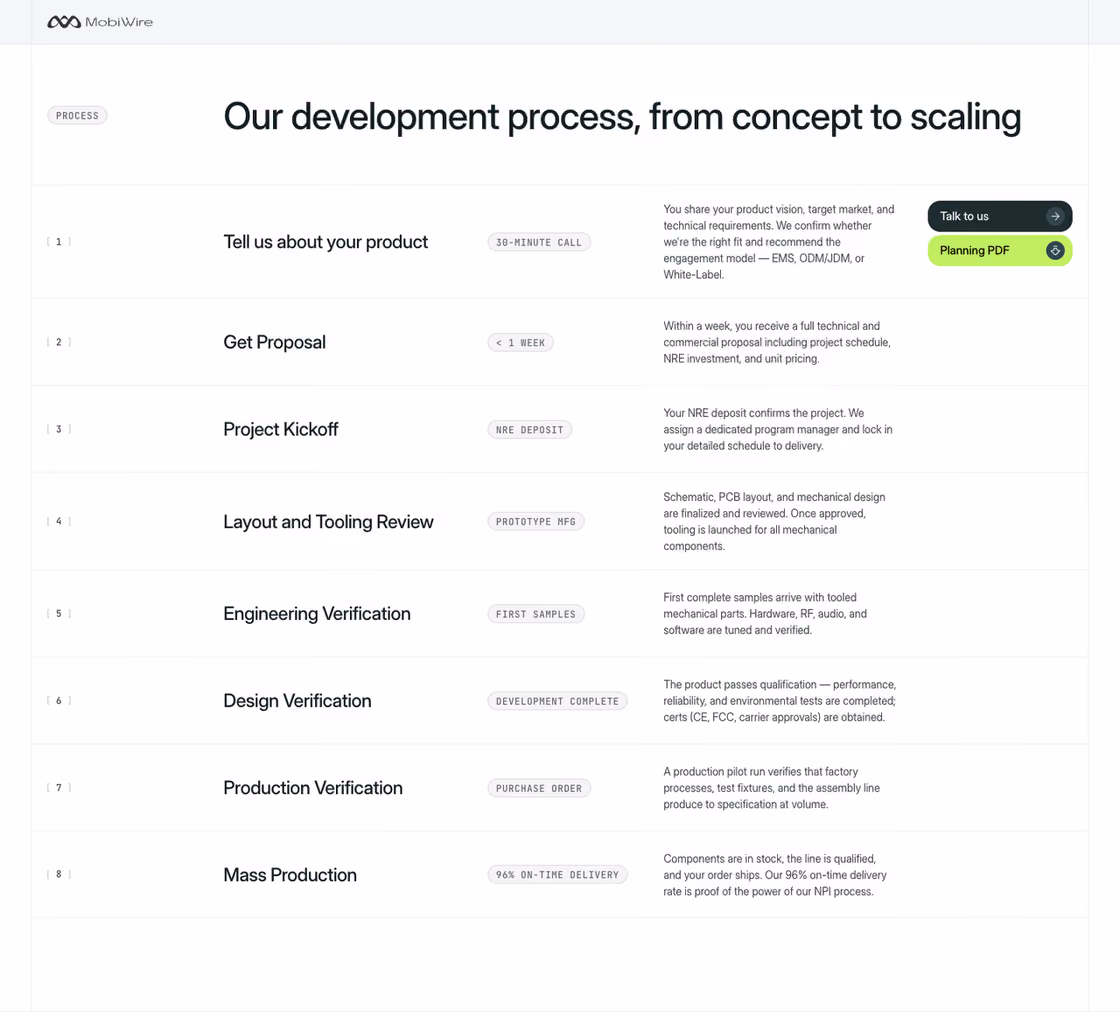Click the 30-MINUTE CALL badge

(x=539, y=243)
